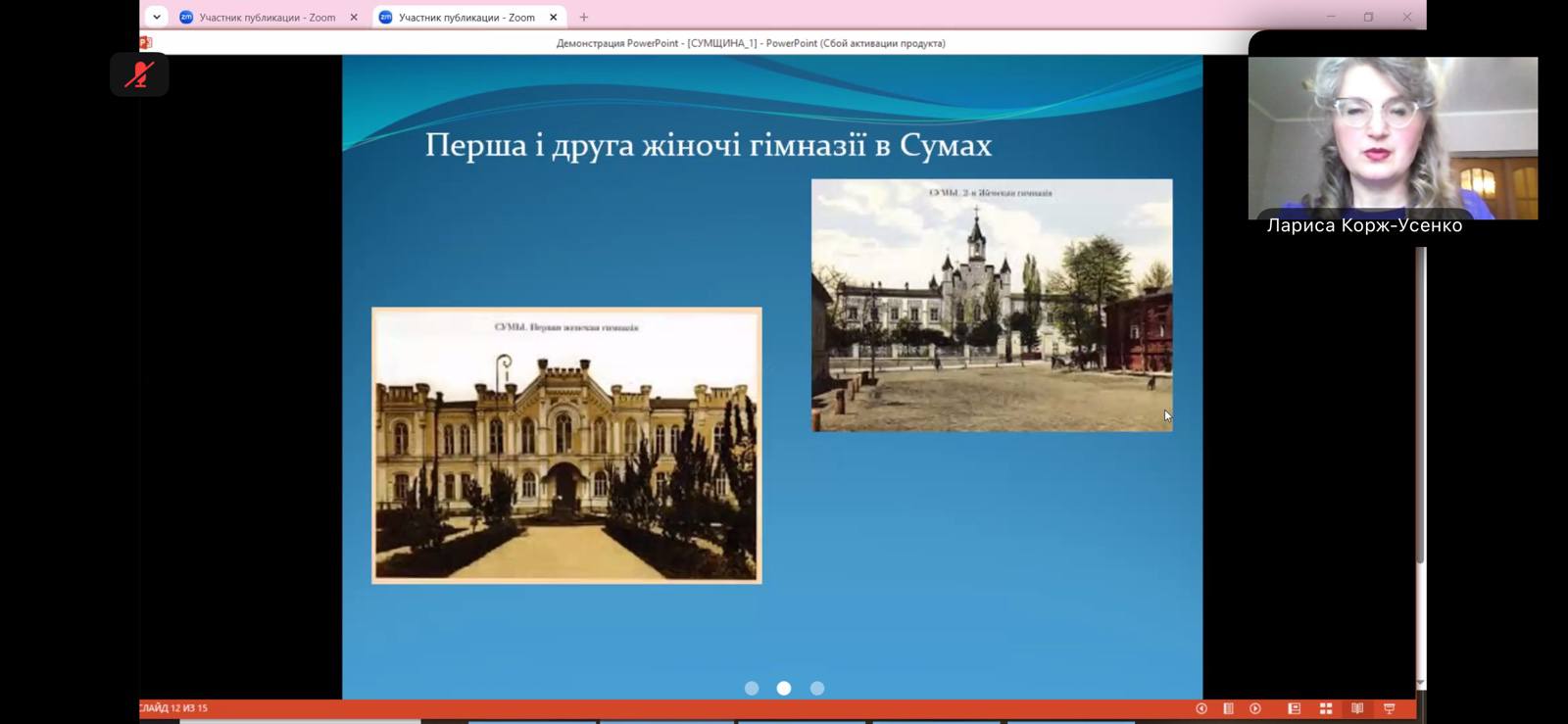The width and height of the screenshot is (1568, 724).
Task: Select the third pagination dot
Action: [817, 689]
